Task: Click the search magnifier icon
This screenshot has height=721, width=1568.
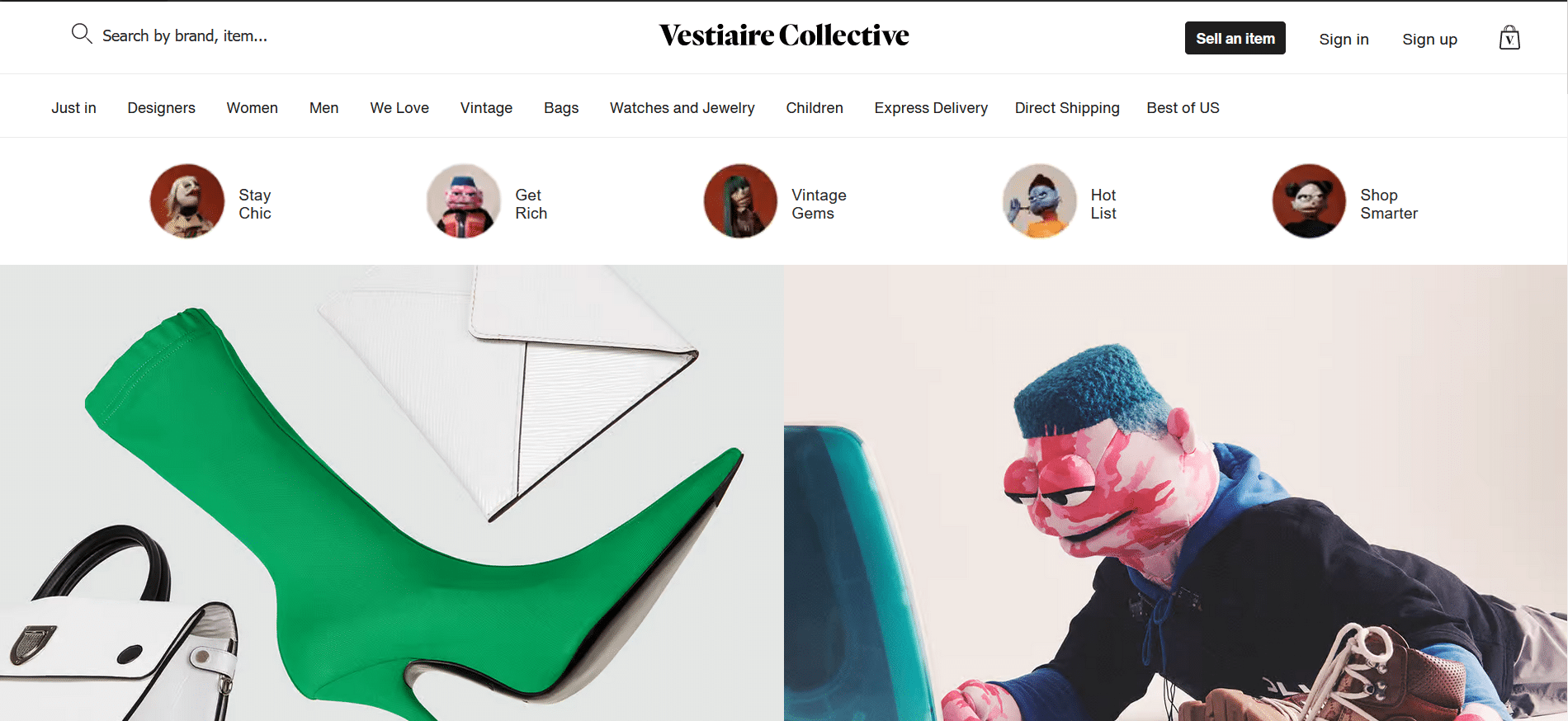Action: (81, 34)
